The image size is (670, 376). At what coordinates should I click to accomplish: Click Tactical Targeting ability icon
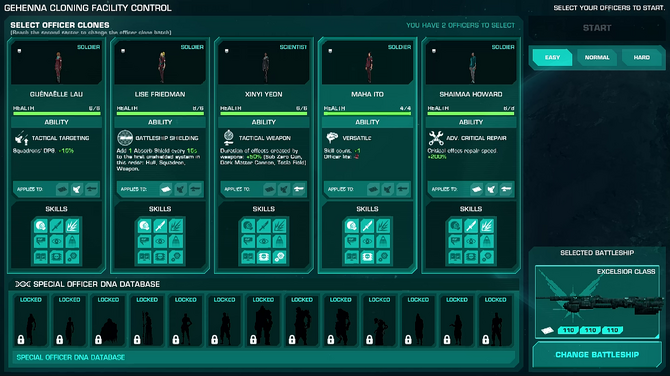[x=21, y=138]
